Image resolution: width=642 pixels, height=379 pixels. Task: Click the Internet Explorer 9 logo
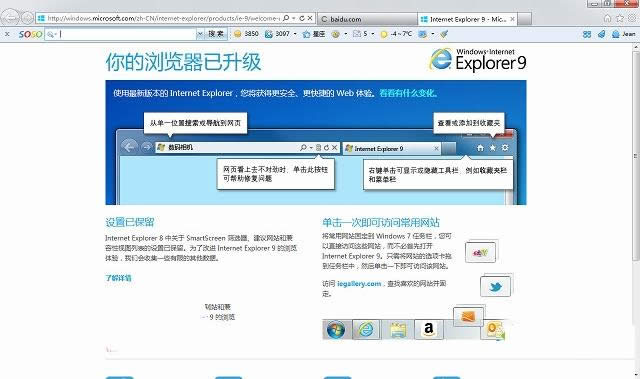click(x=477, y=60)
